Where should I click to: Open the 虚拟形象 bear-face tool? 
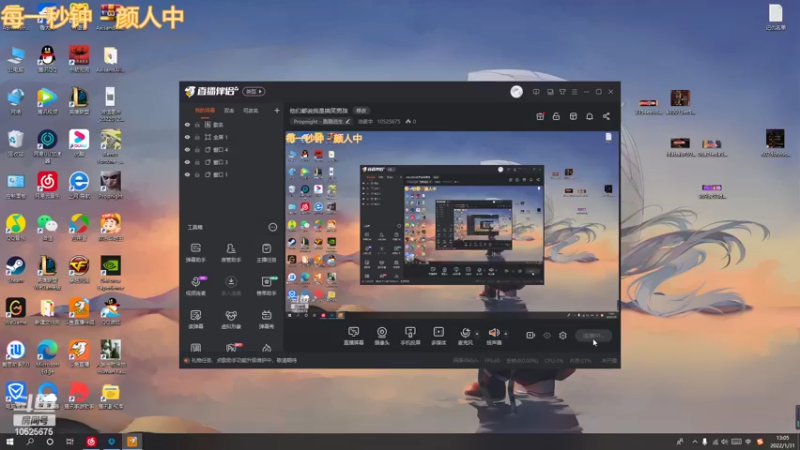[231, 319]
